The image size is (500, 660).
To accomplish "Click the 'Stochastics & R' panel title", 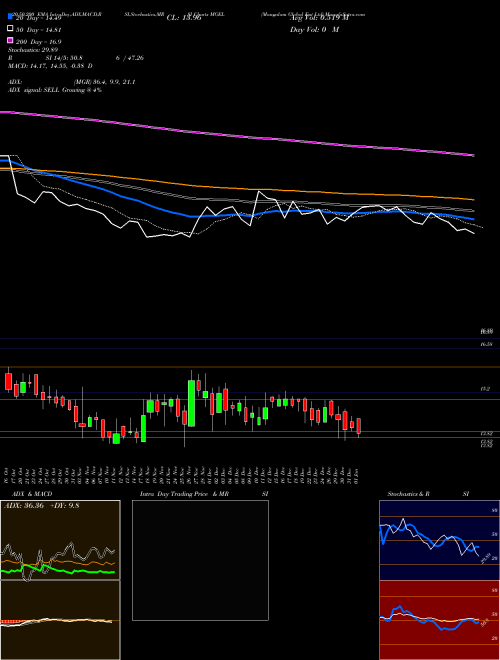I will point(408,494).
